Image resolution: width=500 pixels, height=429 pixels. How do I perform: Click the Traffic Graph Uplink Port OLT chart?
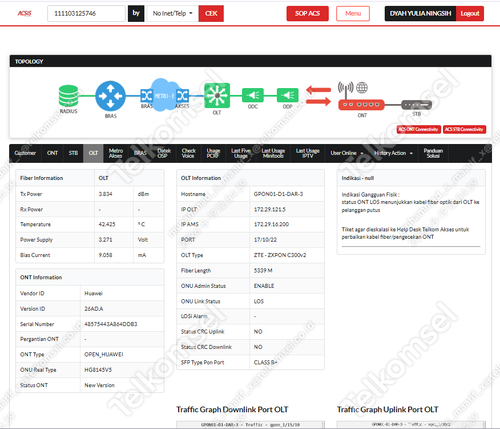tap(411, 424)
